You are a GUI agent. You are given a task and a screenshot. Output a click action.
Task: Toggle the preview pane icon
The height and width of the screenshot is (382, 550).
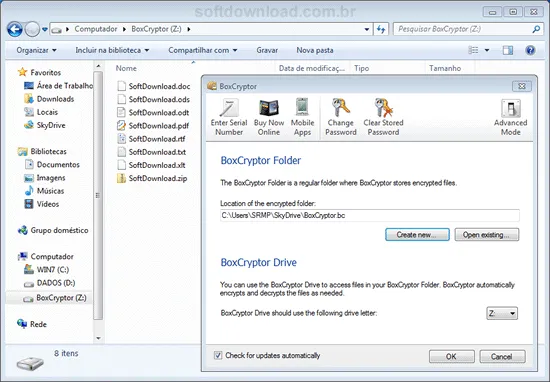pyautogui.click(x=508, y=50)
